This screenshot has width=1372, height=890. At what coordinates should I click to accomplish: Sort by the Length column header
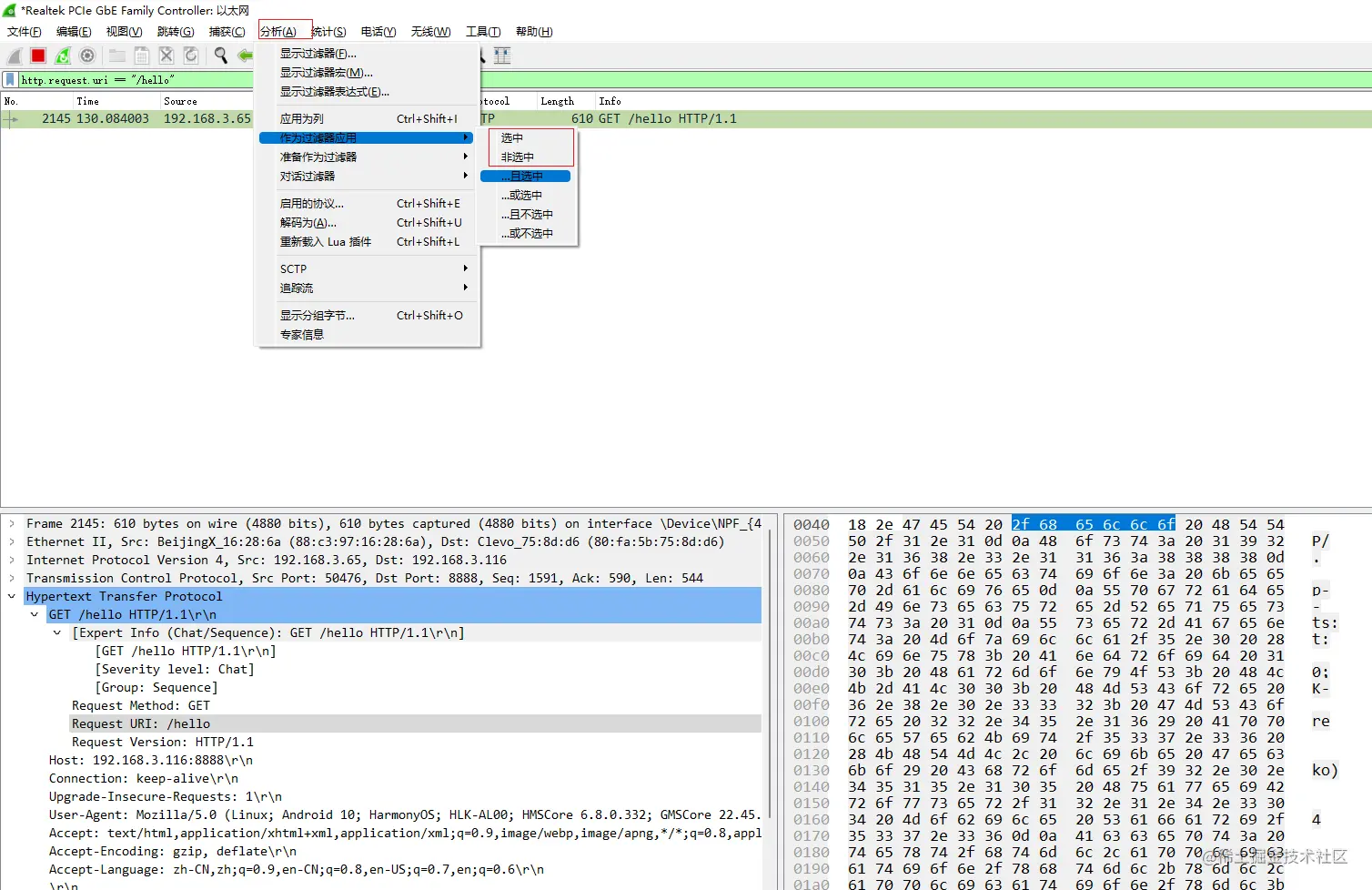(x=564, y=101)
